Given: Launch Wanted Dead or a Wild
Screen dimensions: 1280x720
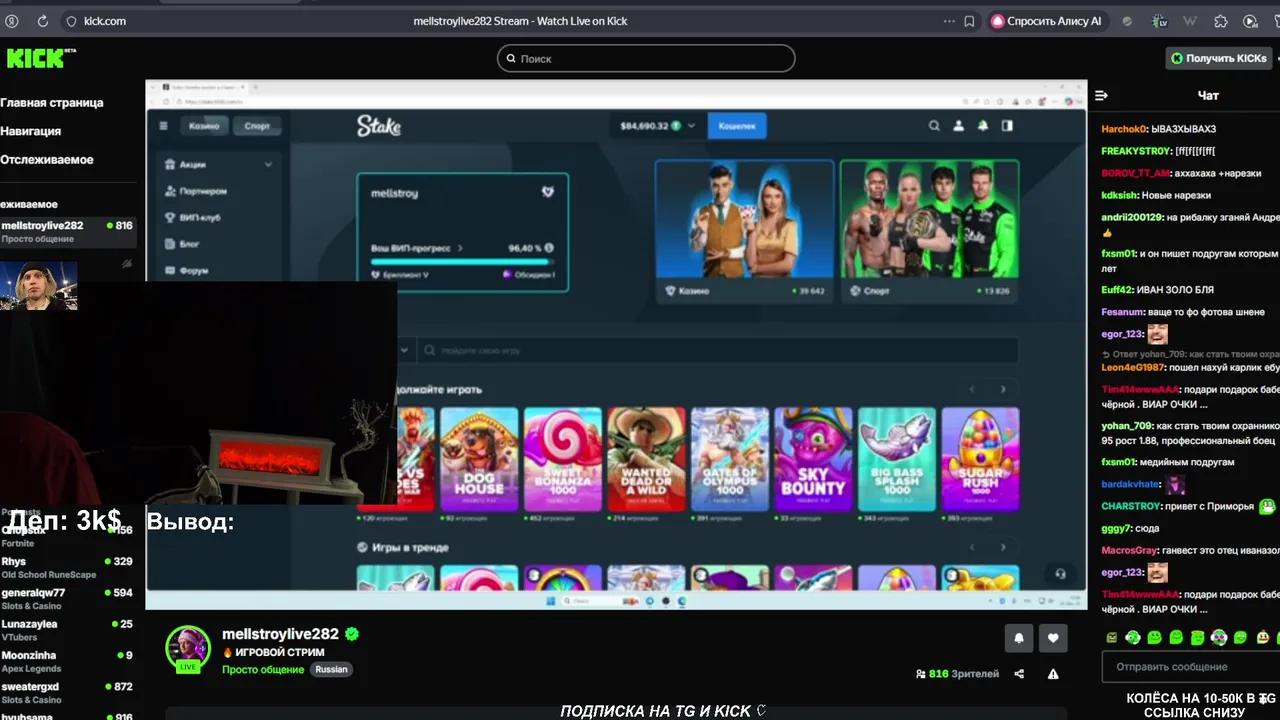Looking at the screenshot, I should point(646,460).
